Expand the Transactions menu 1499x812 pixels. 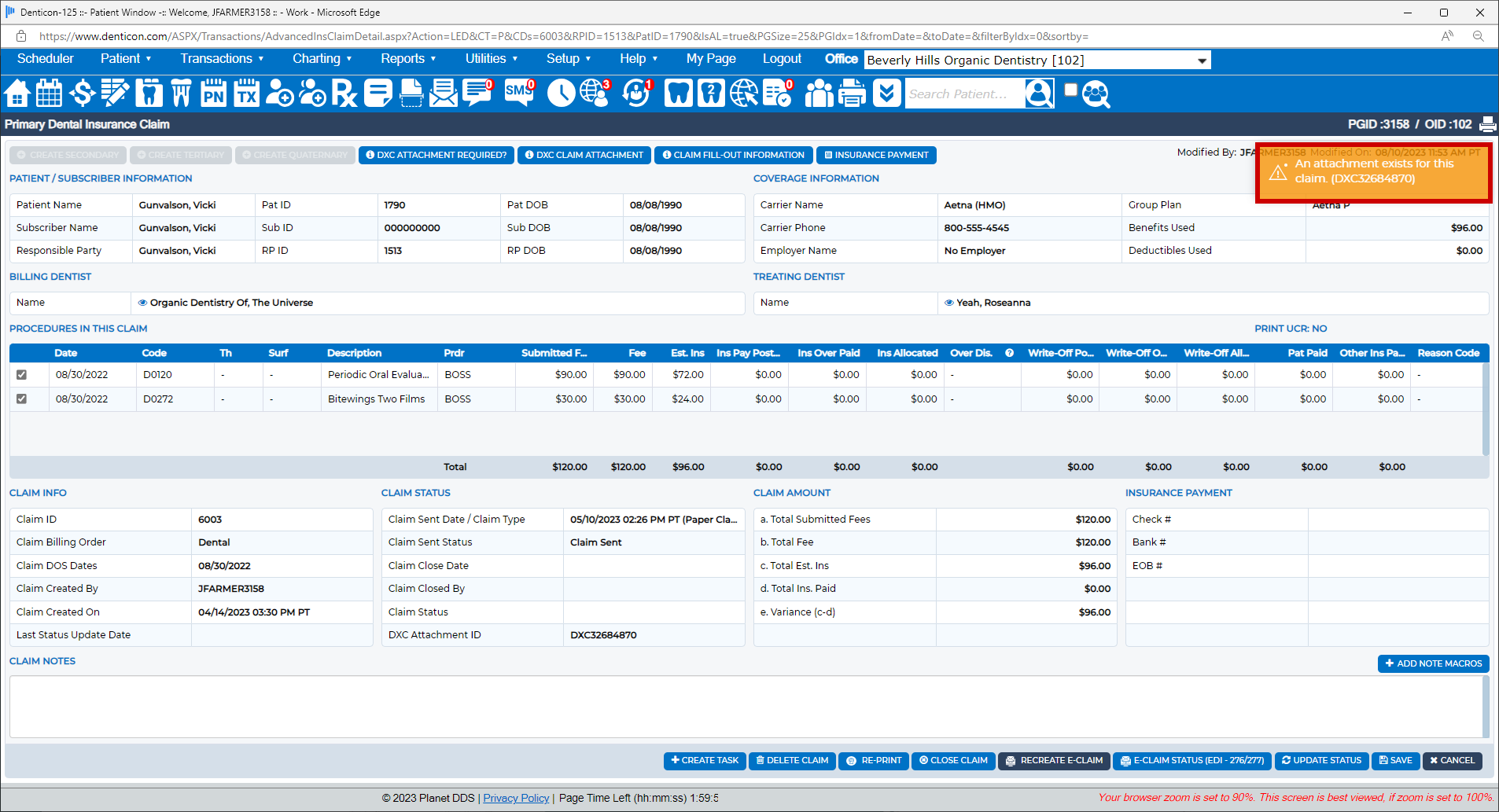coord(222,59)
